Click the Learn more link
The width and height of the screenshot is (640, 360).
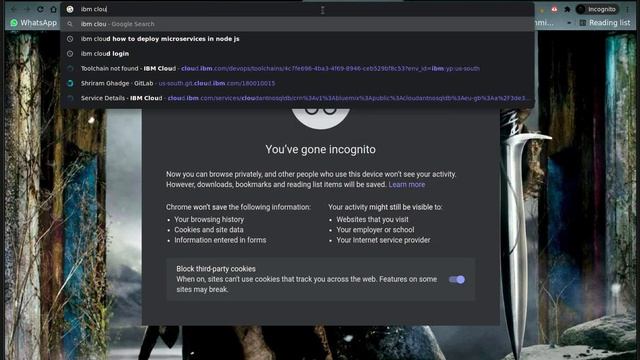tap(407, 184)
